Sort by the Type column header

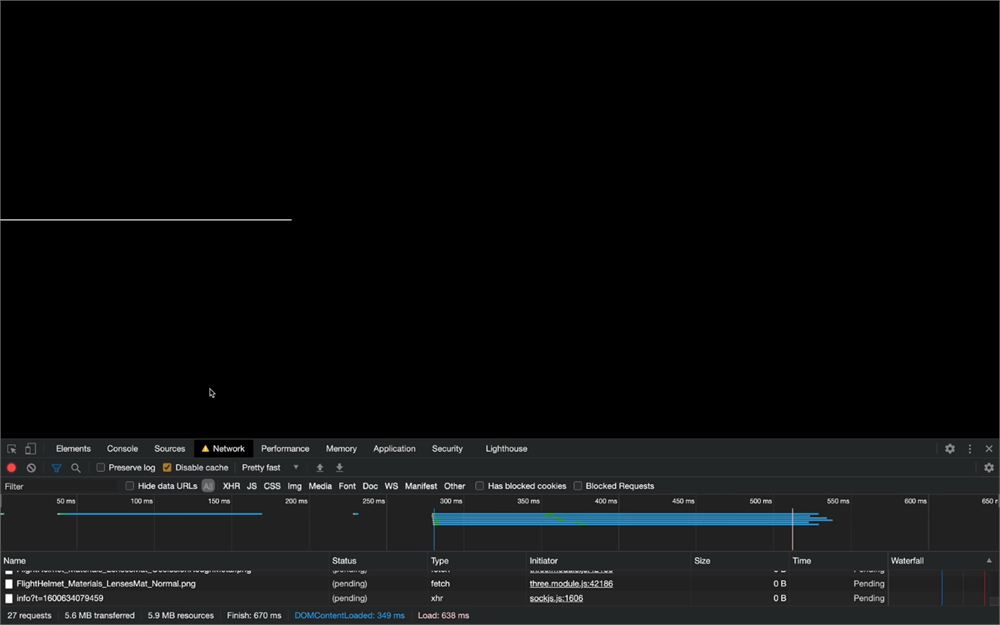click(477, 561)
